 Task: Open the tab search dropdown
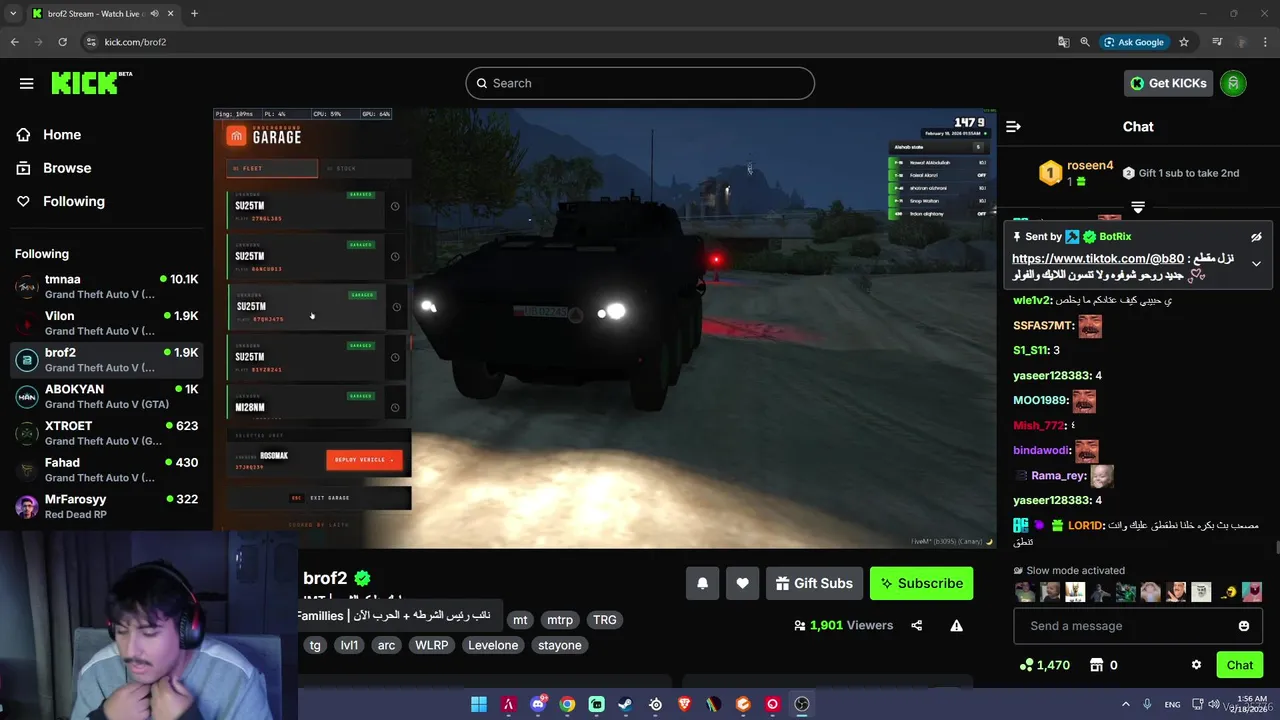coord(12,13)
